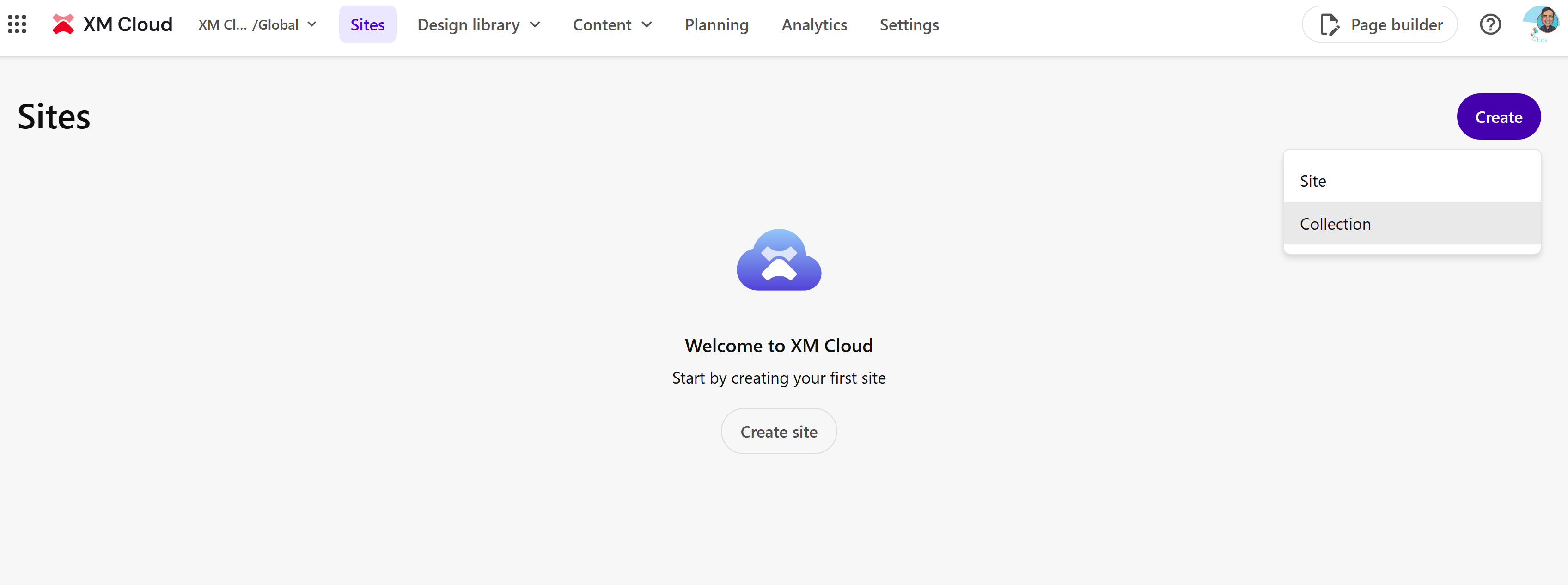The width and height of the screenshot is (1568, 585).
Task: Open the Analytics section
Action: coord(814,24)
